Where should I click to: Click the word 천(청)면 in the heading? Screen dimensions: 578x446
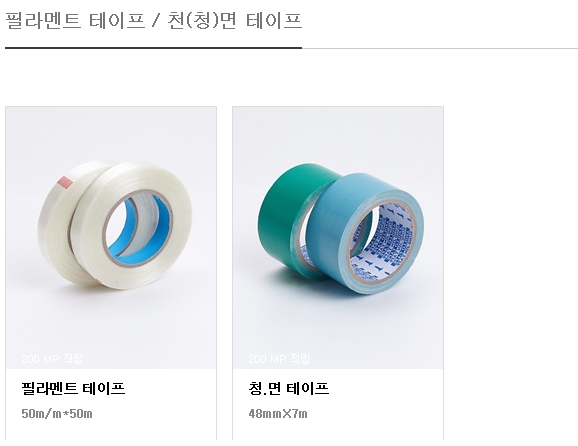coord(202,20)
